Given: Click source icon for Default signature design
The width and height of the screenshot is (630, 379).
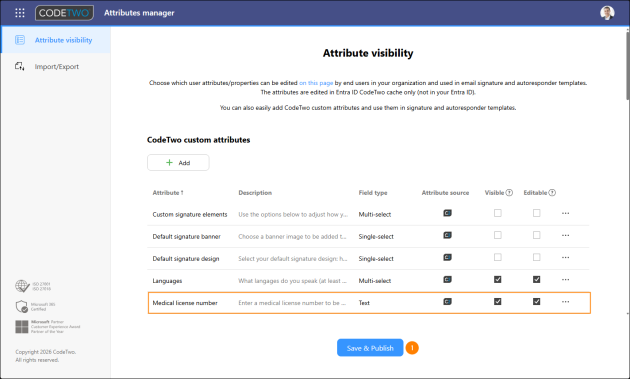Looking at the screenshot, I should [x=447, y=257].
